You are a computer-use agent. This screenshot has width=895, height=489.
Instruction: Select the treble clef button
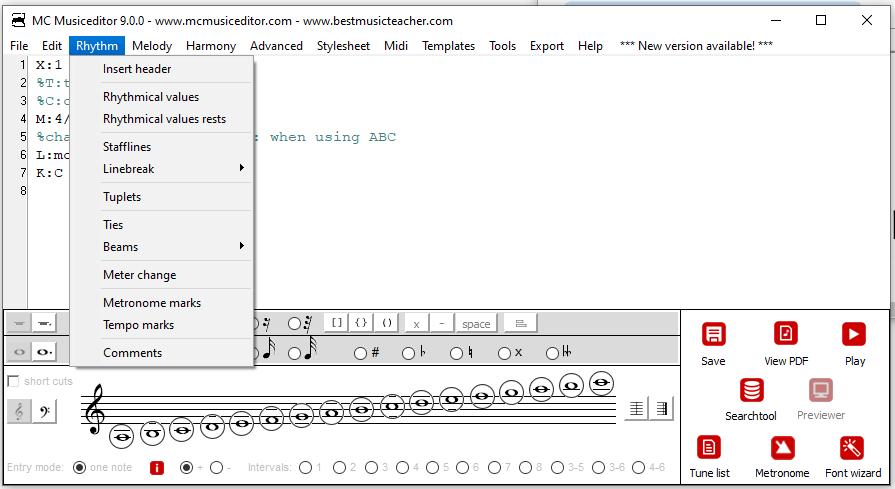click(19, 411)
